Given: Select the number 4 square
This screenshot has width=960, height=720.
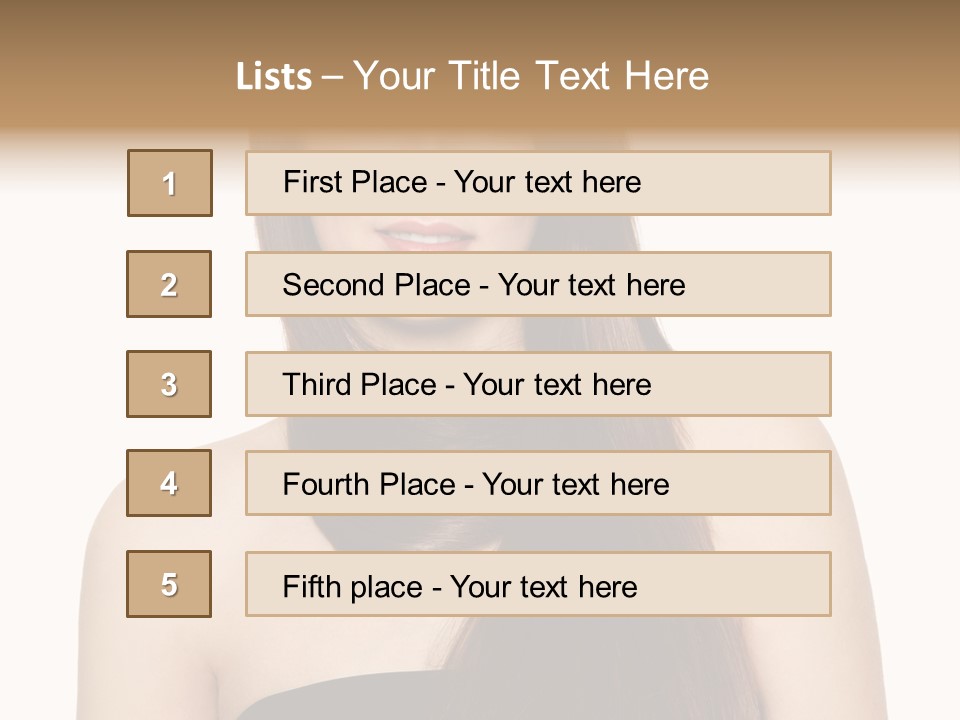Looking at the screenshot, I should pyautogui.click(x=169, y=483).
